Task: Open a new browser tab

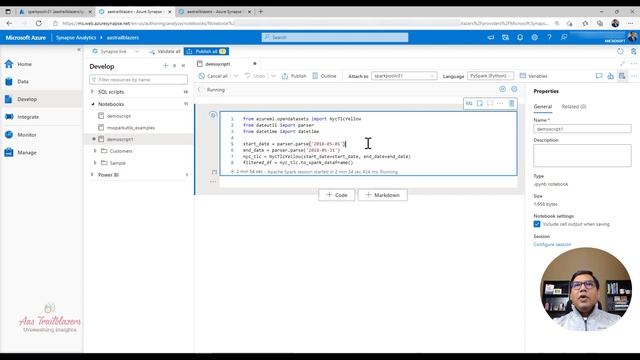Action: click(261, 11)
